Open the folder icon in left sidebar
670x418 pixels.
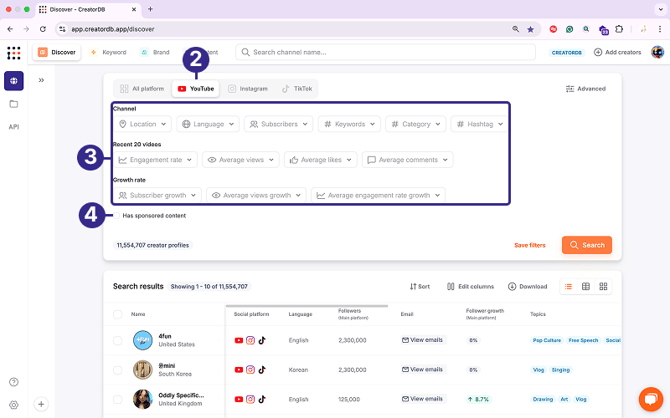14,104
